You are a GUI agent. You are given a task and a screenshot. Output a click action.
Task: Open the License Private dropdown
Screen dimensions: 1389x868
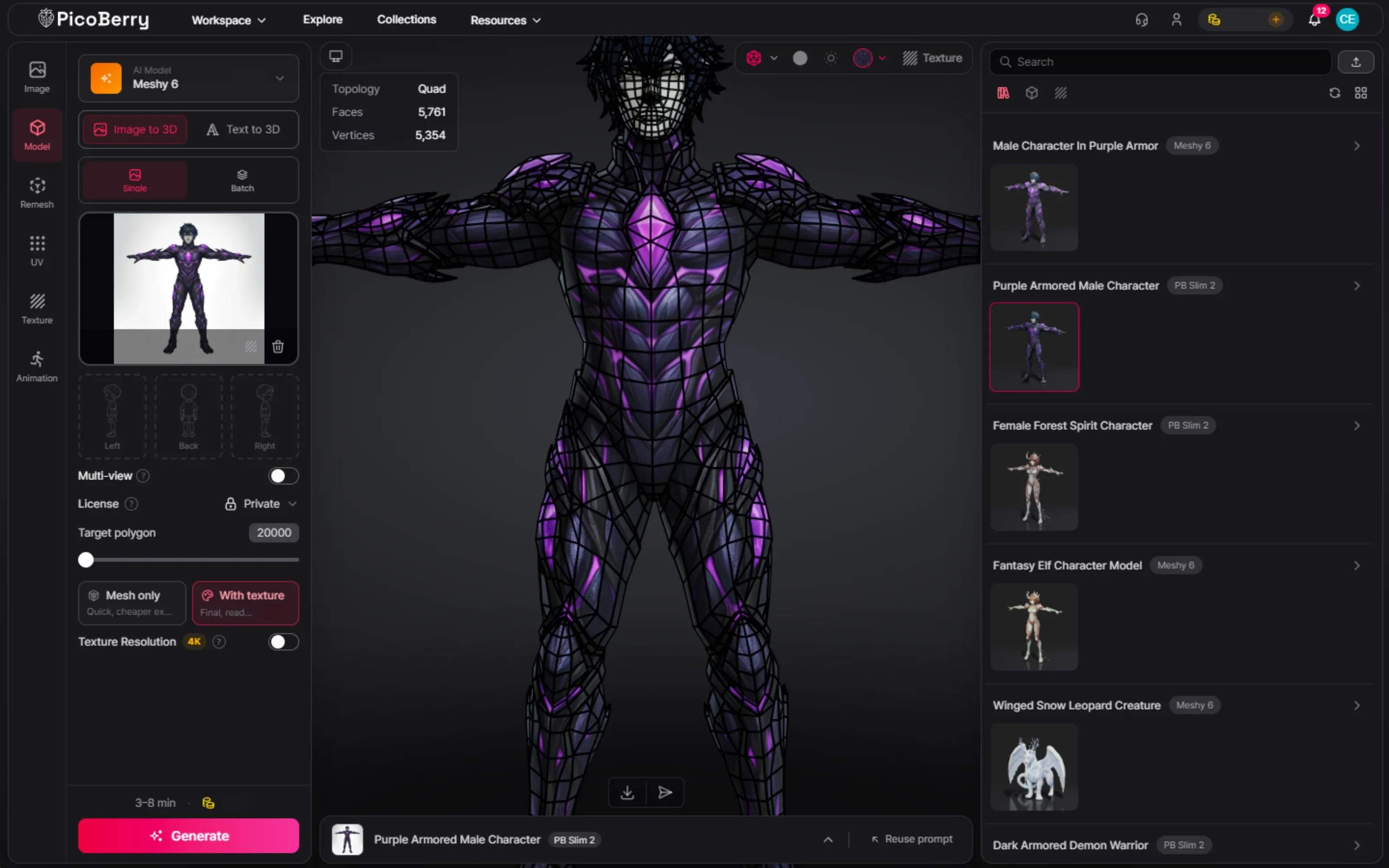pyautogui.click(x=260, y=504)
